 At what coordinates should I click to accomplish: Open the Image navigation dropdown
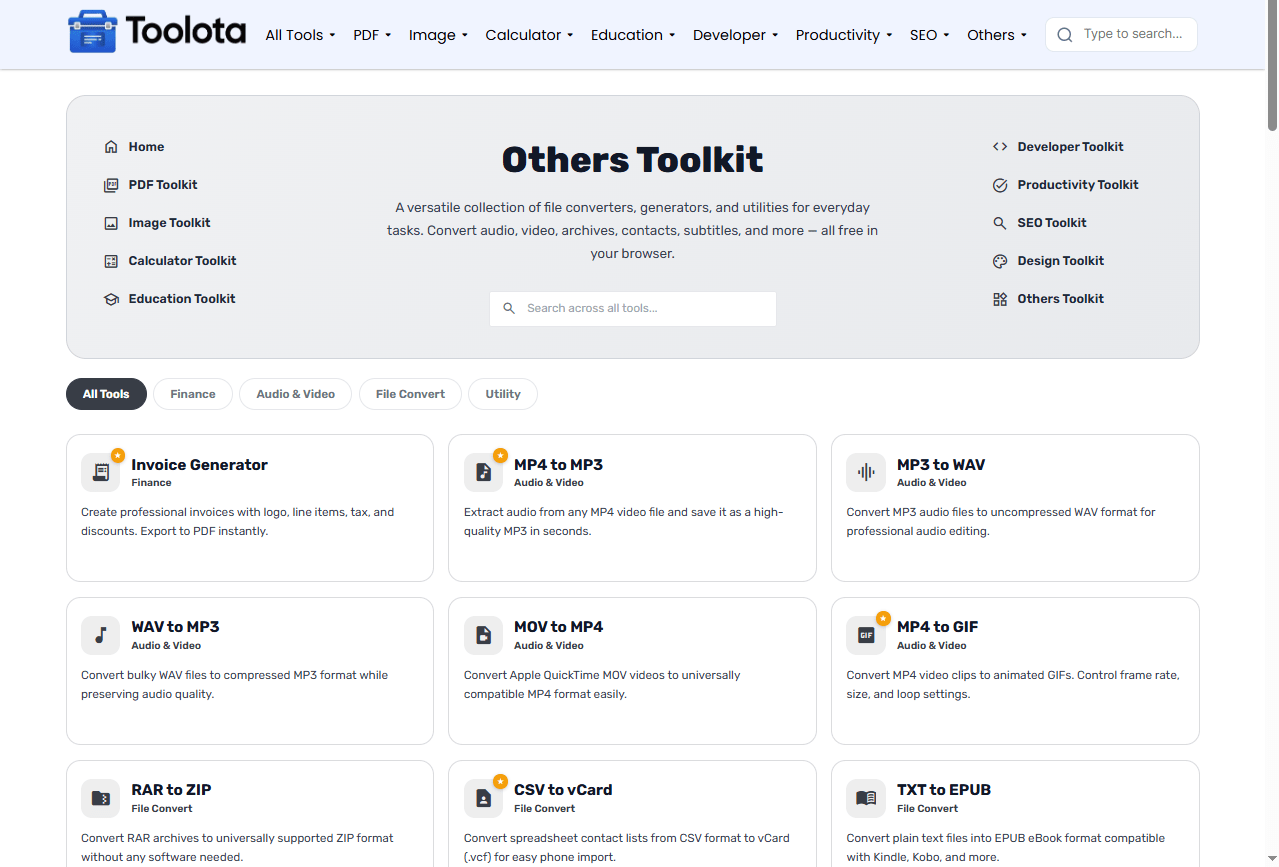(x=438, y=35)
